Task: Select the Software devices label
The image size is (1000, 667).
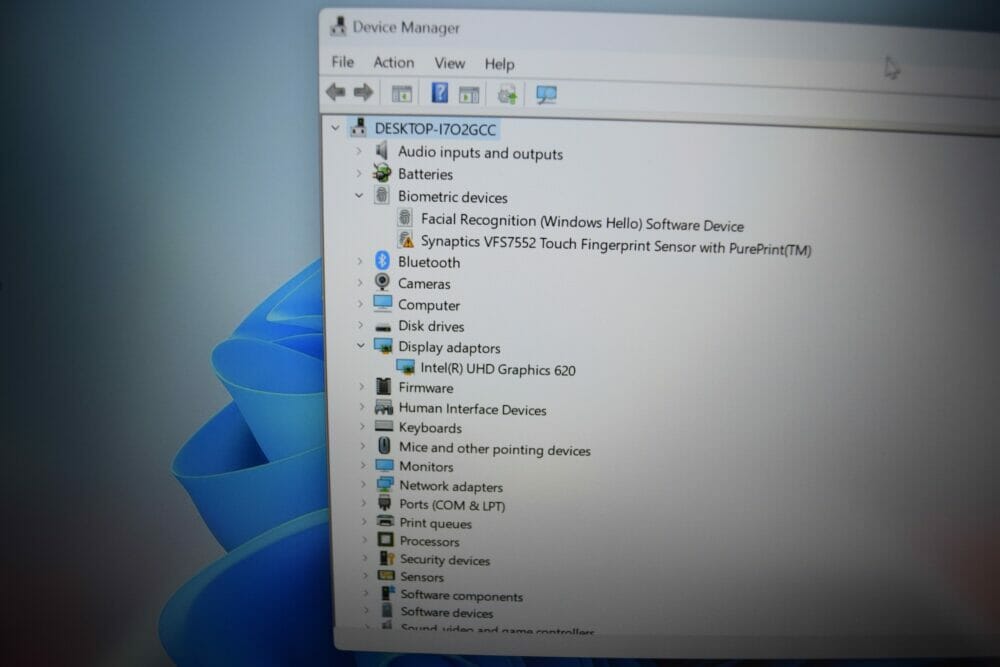Action: (447, 612)
